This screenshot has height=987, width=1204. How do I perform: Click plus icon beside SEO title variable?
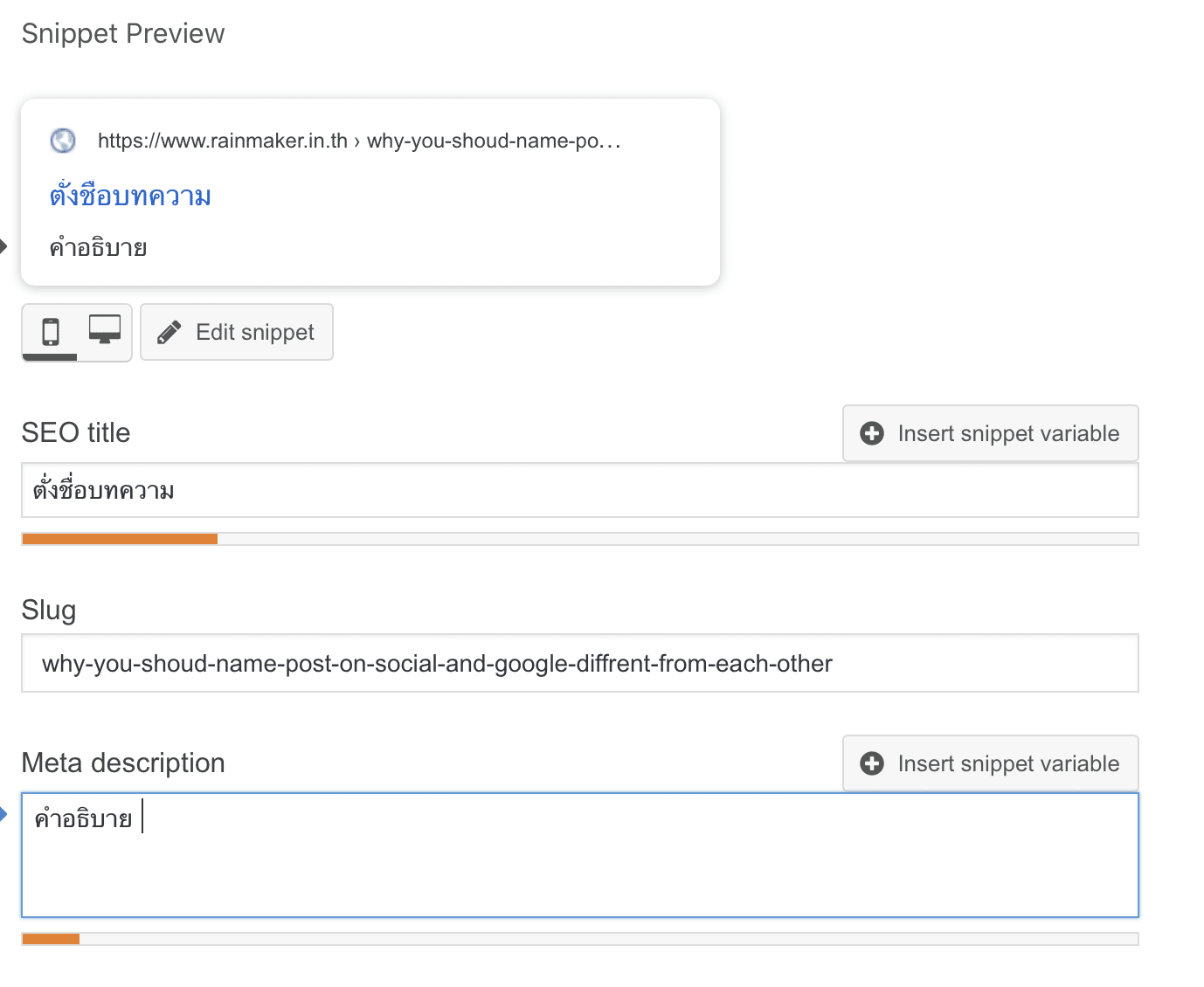coord(872,434)
